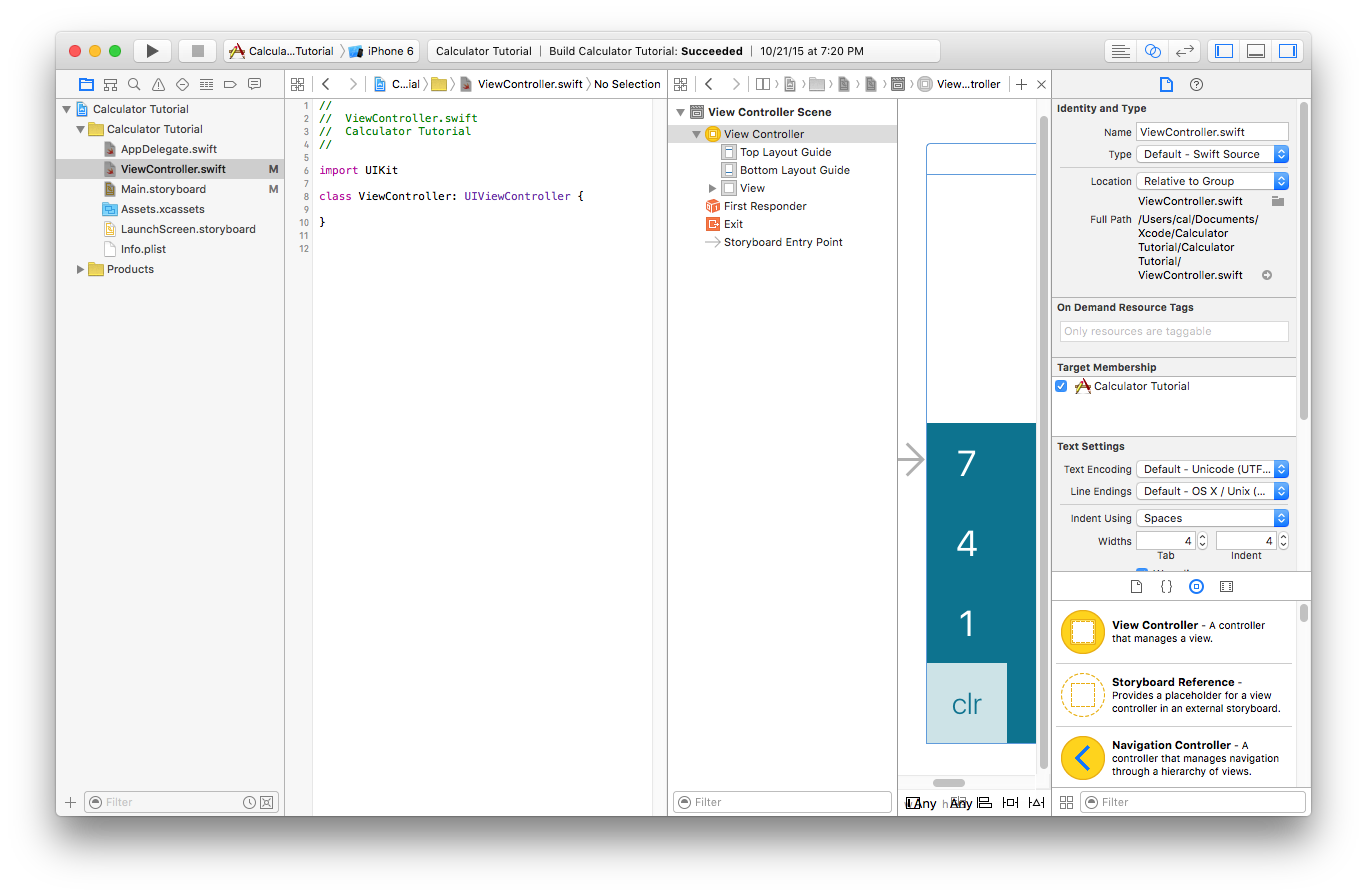This screenshot has width=1367, height=896.
Task: Select Assets.xcassets in the navigator
Action: click(x=162, y=209)
